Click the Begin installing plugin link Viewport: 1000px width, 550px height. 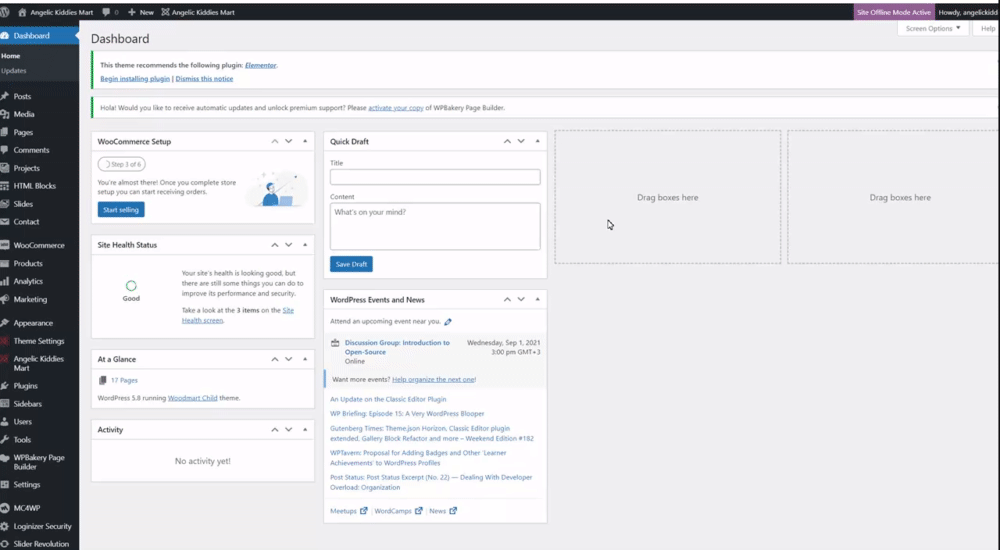tap(135, 78)
